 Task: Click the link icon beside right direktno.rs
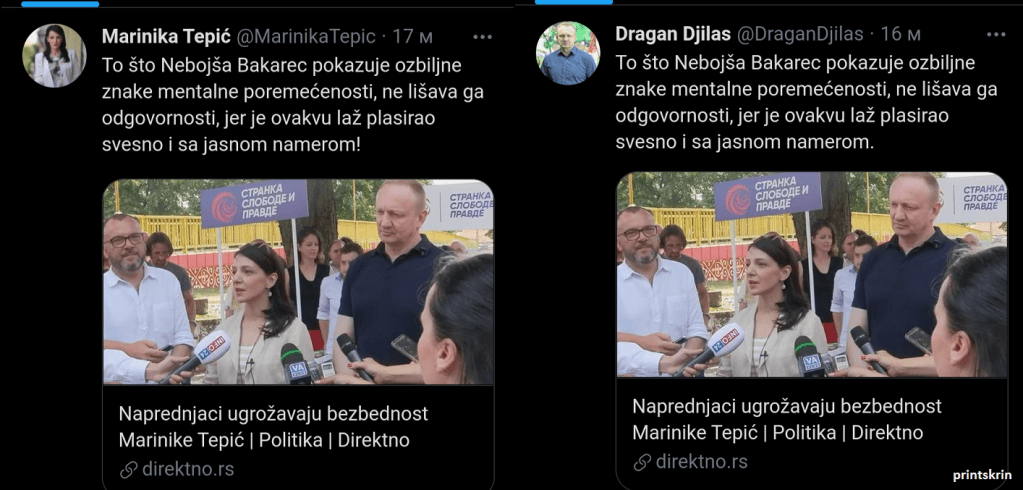[x=642, y=462]
